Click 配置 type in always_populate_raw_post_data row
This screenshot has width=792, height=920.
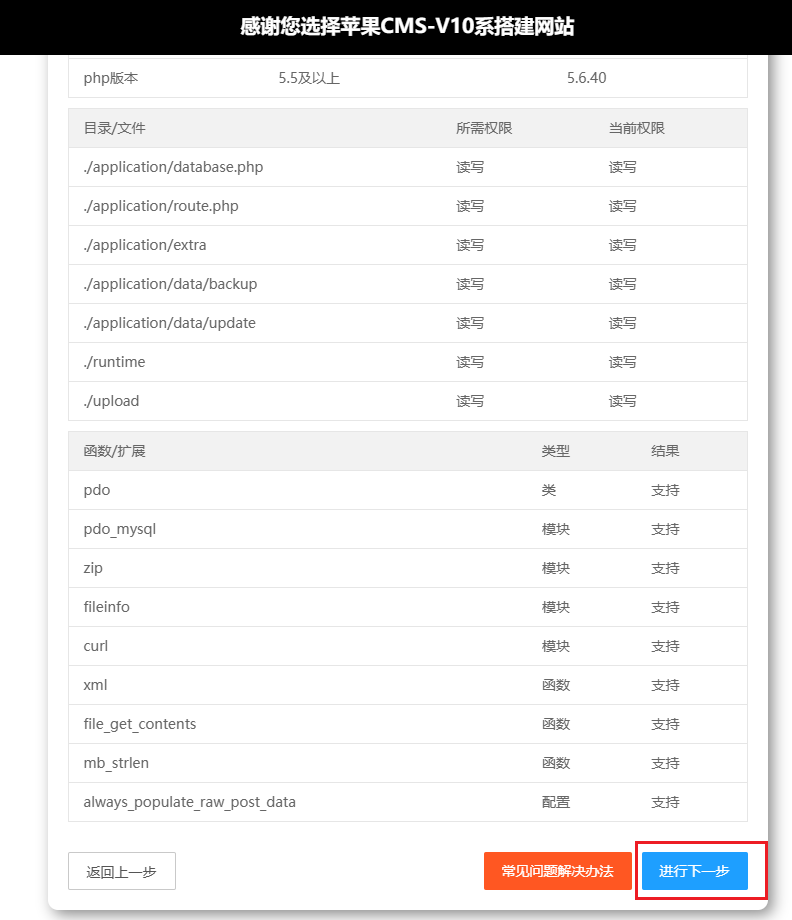[x=556, y=802]
